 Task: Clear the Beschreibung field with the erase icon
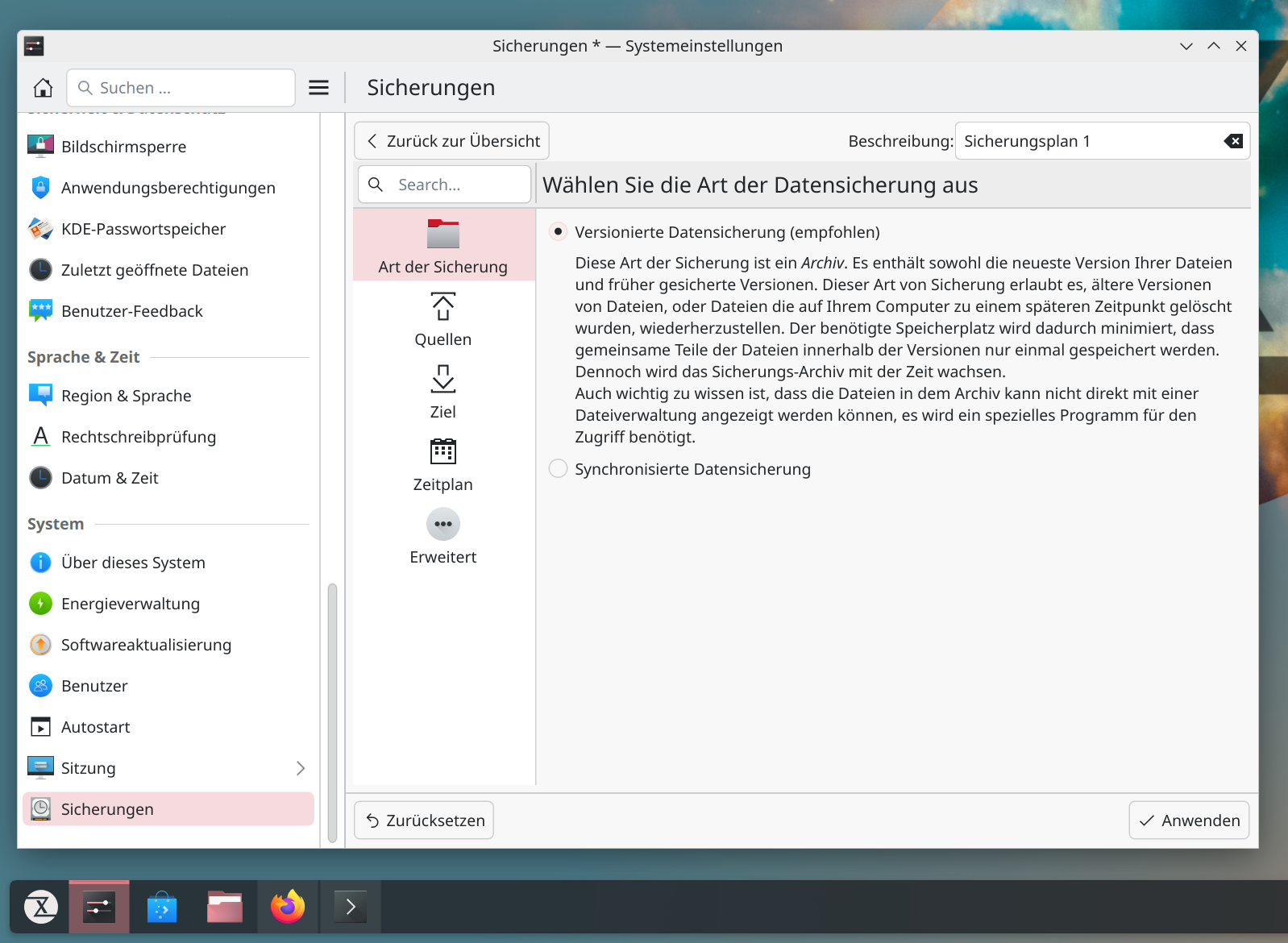(1233, 141)
